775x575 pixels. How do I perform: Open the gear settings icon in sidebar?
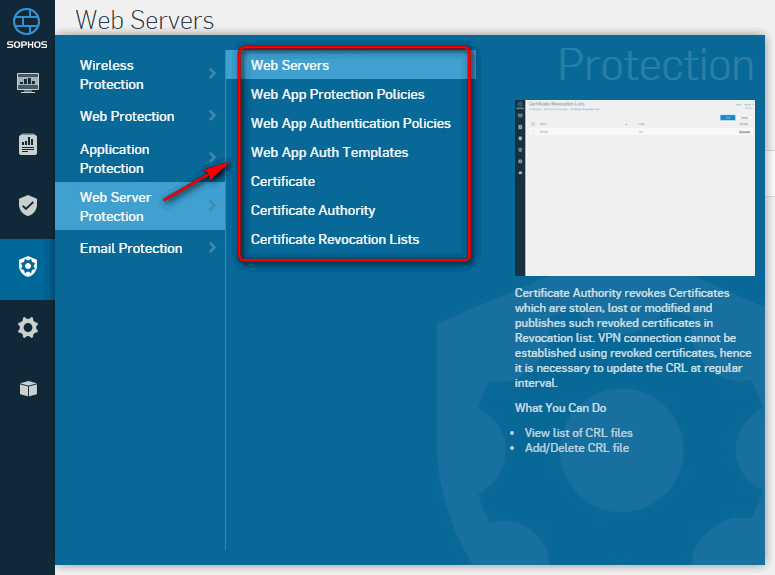point(28,328)
